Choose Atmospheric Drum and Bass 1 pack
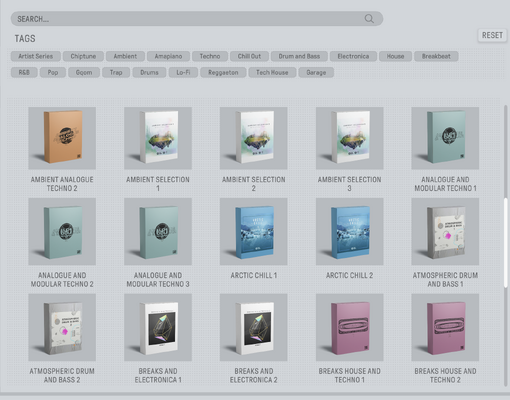This screenshot has height=400, width=510. click(x=445, y=232)
